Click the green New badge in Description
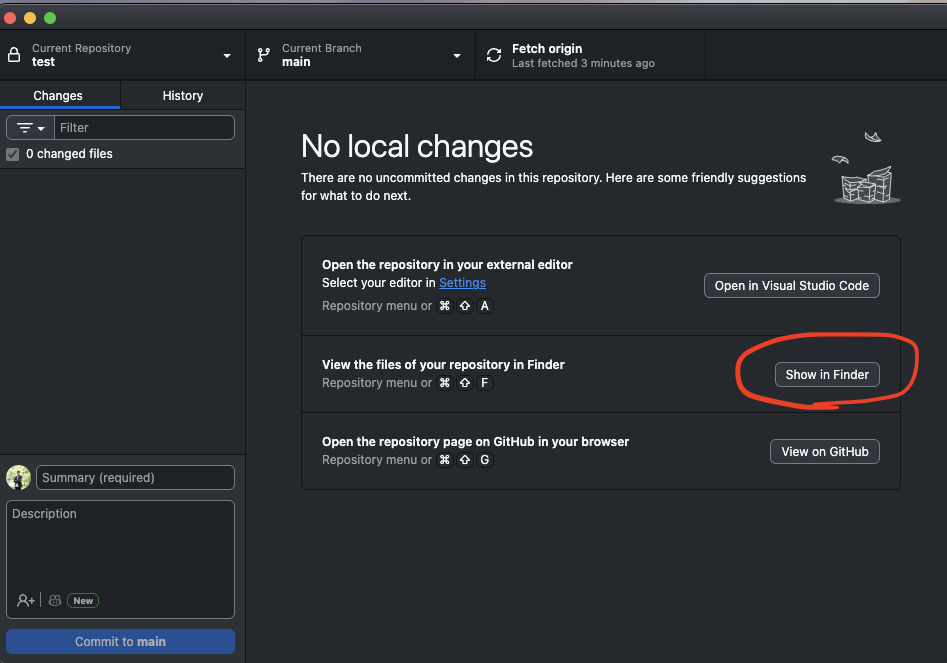Image resolution: width=947 pixels, height=663 pixels. 83,601
